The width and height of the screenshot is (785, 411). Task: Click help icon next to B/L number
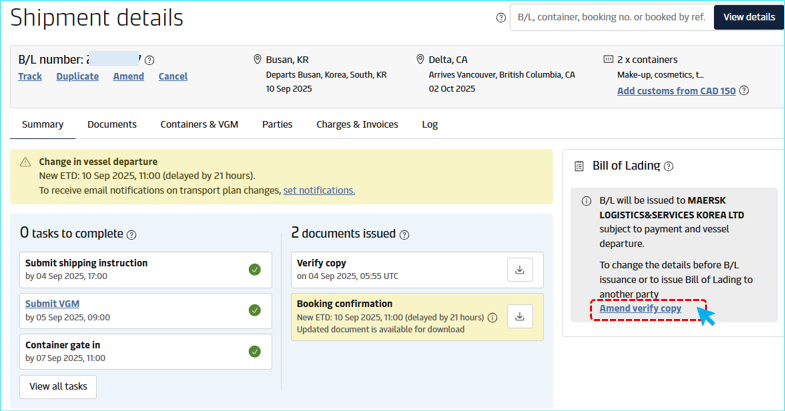[x=150, y=61]
